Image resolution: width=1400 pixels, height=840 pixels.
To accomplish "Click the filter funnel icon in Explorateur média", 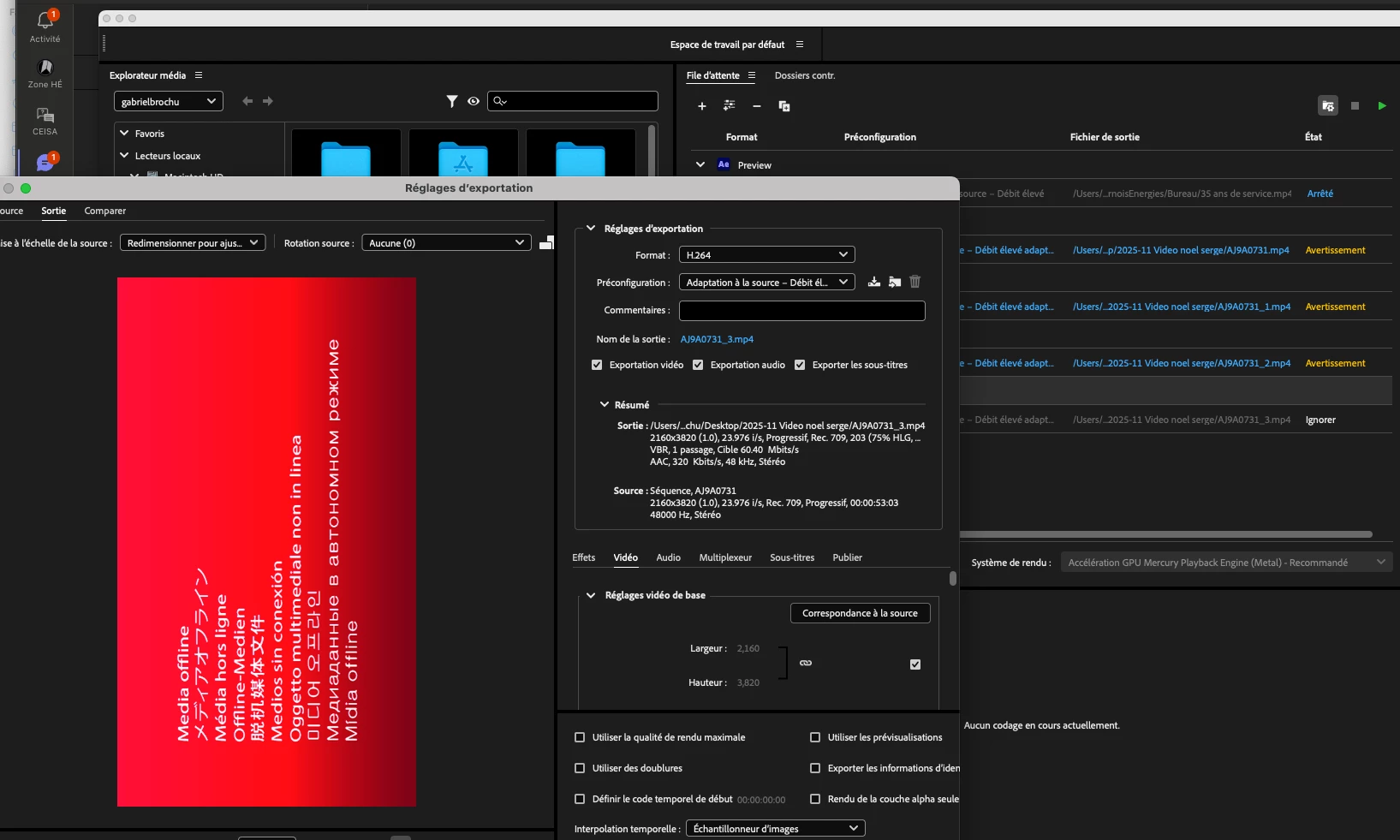I will (x=452, y=101).
